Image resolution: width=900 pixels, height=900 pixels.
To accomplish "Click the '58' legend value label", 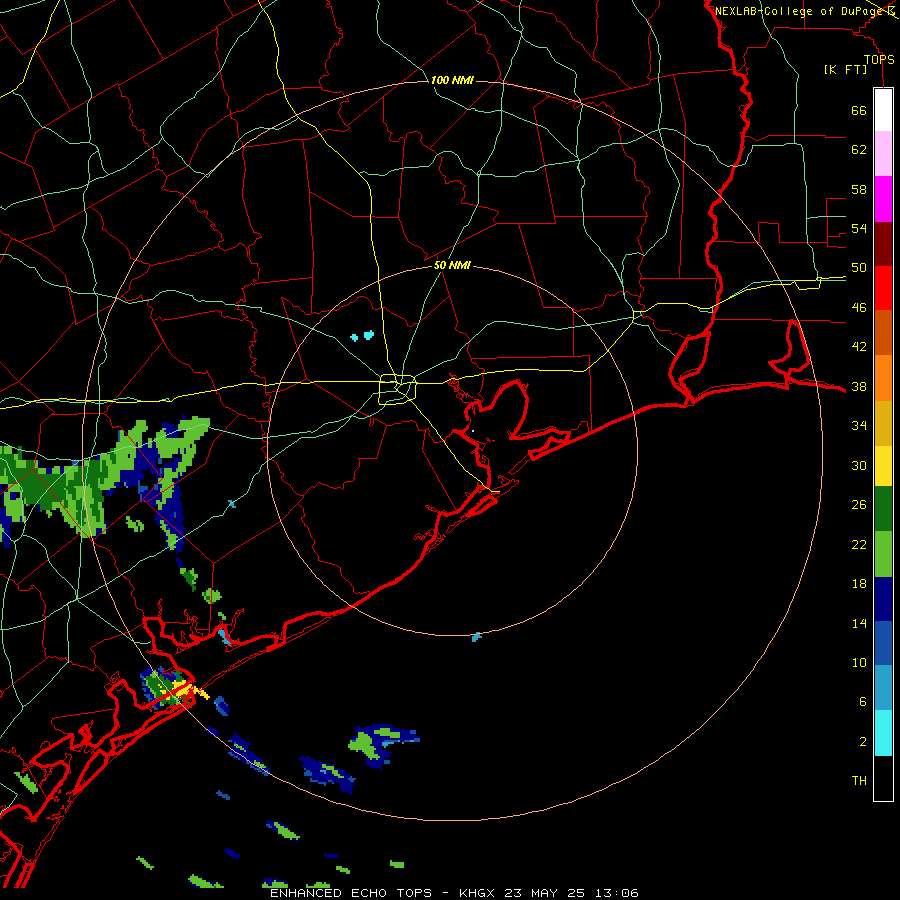I will (859, 189).
